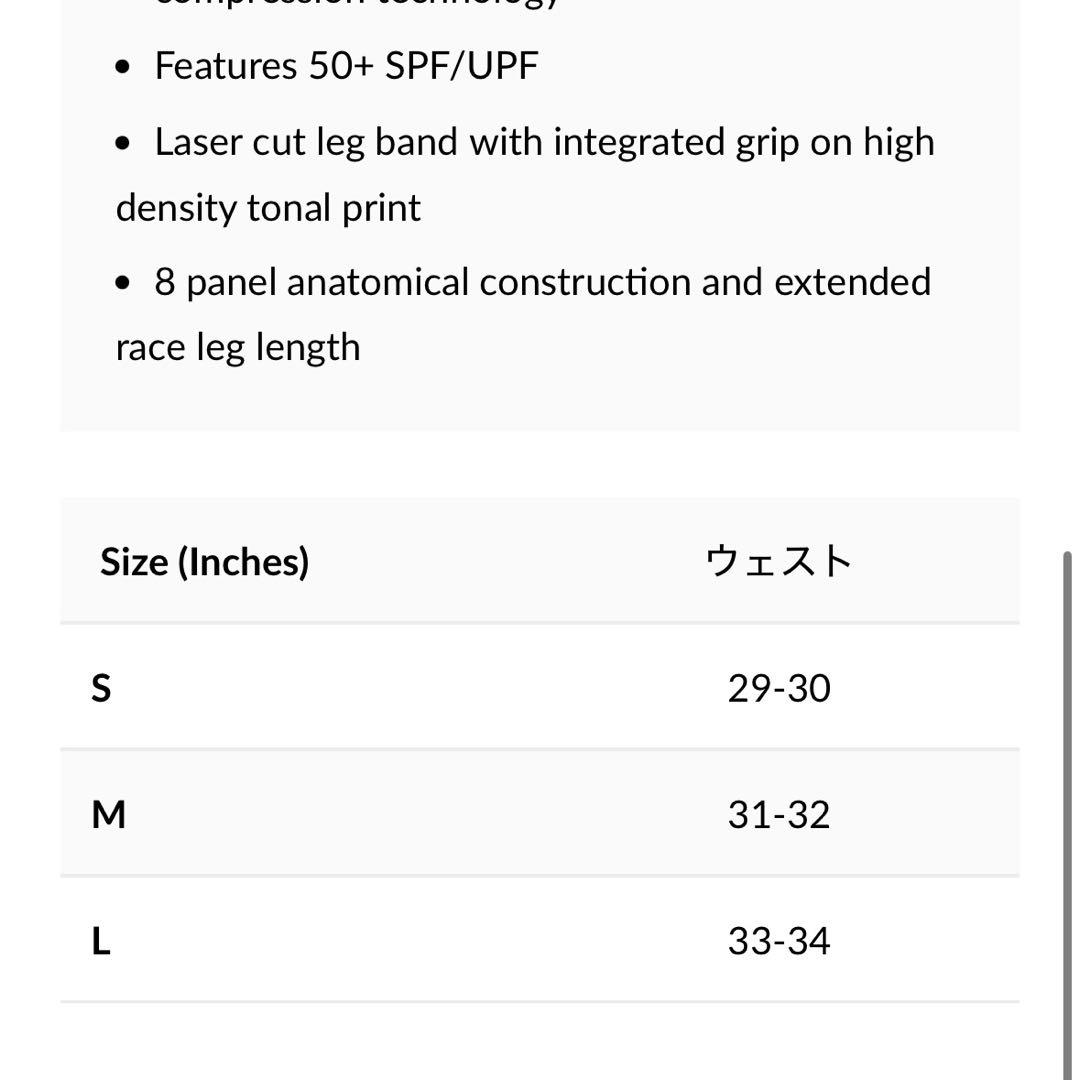1080x1080 pixels.
Task: Click the "Features 50+ SPF/UPF" text
Action: (346, 66)
